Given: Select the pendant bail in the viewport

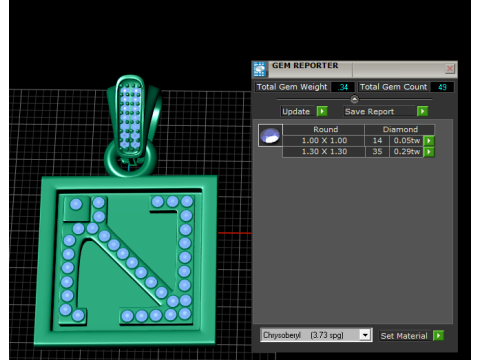Looking at the screenshot, I should [x=132, y=117].
